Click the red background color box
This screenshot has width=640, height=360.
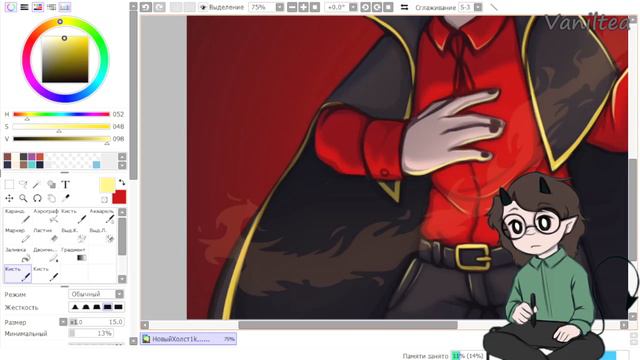pyautogui.click(x=119, y=197)
